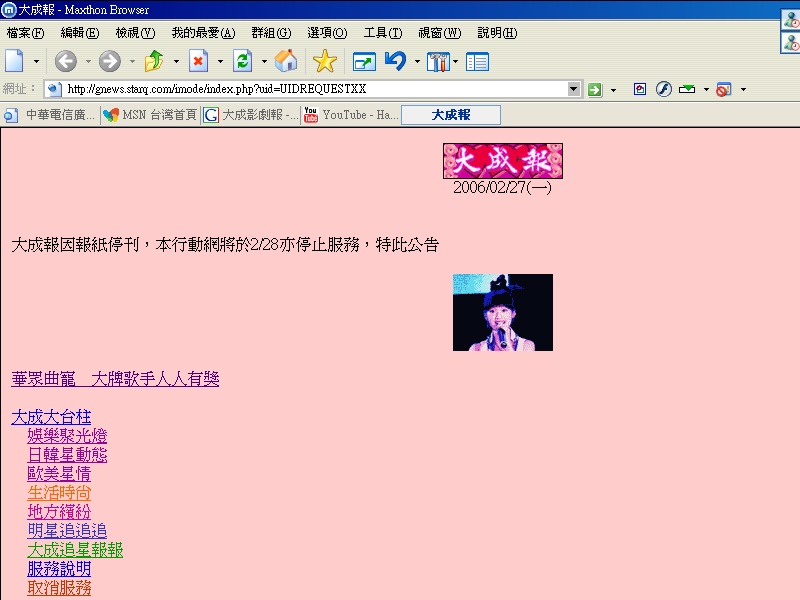Open Back history dropdown arrow
Screen dimensions: 800x600
[88, 62]
